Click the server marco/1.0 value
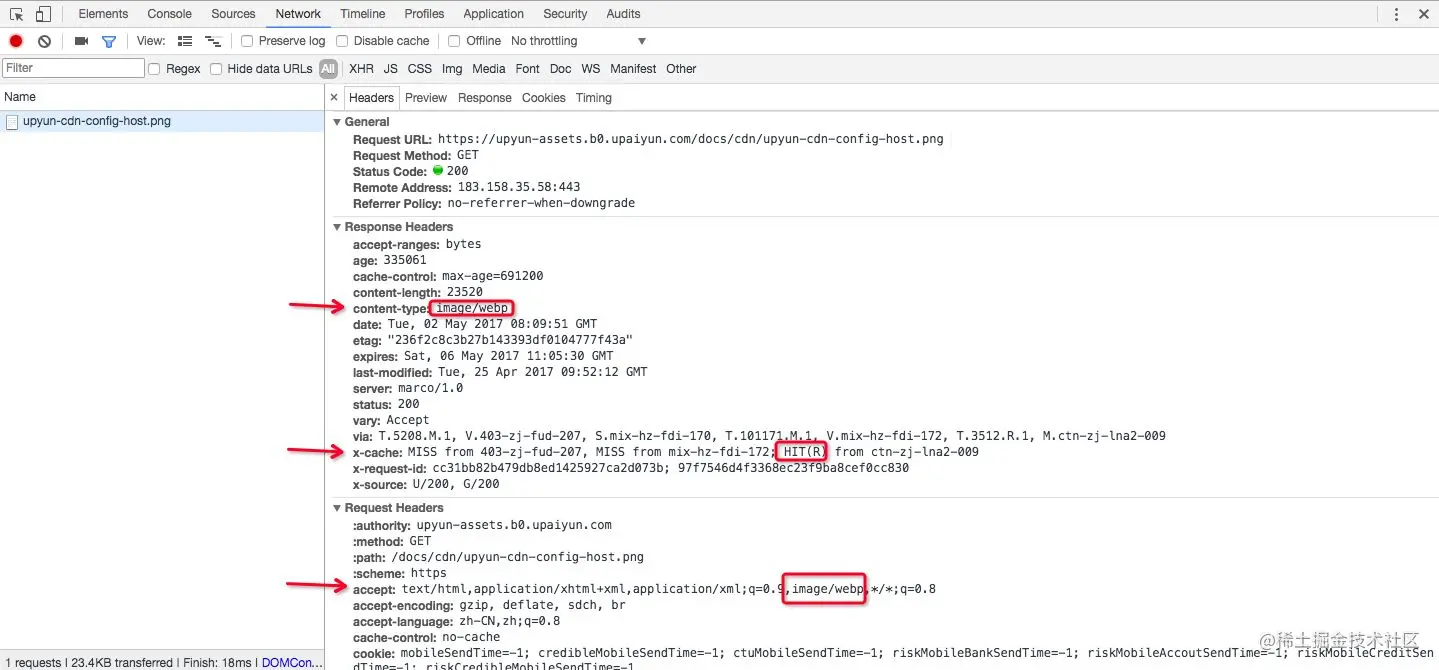 pos(428,388)
